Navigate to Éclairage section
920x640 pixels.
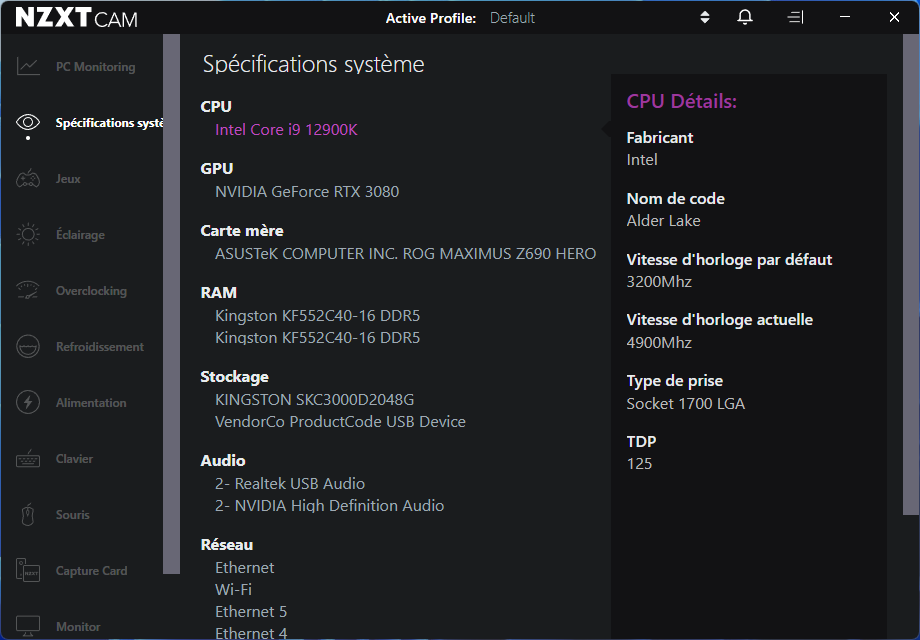click(x=80, y=235)
